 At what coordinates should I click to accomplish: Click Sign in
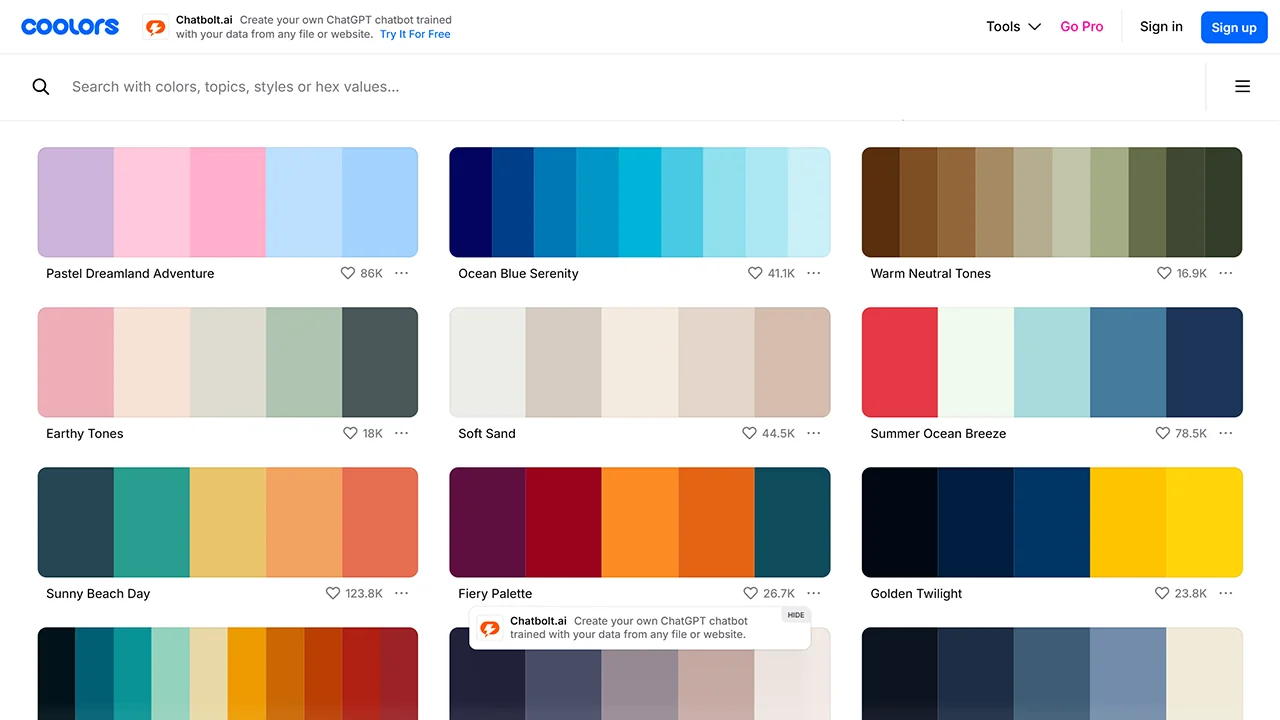pyautogui.click(x=1161, y=27)
